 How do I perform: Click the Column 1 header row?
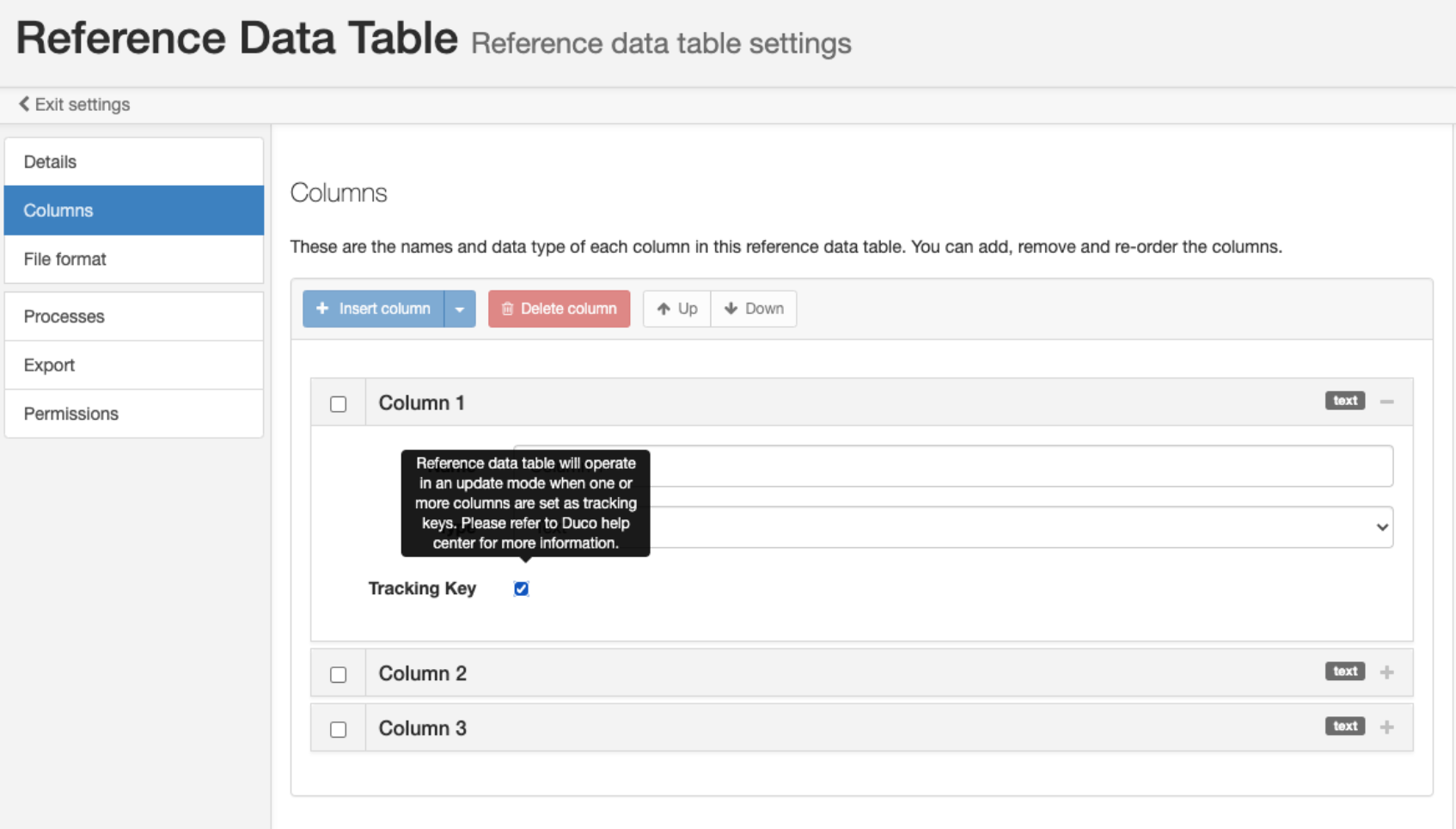[861, 402]
